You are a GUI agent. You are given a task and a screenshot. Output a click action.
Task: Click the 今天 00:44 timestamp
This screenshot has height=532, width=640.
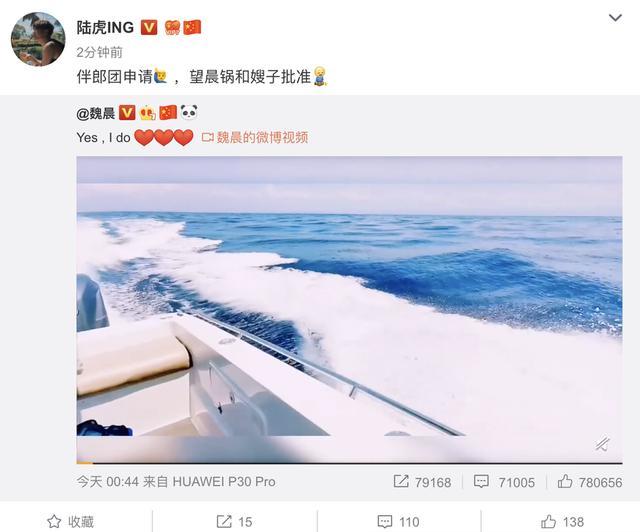[x=108, y=482]
